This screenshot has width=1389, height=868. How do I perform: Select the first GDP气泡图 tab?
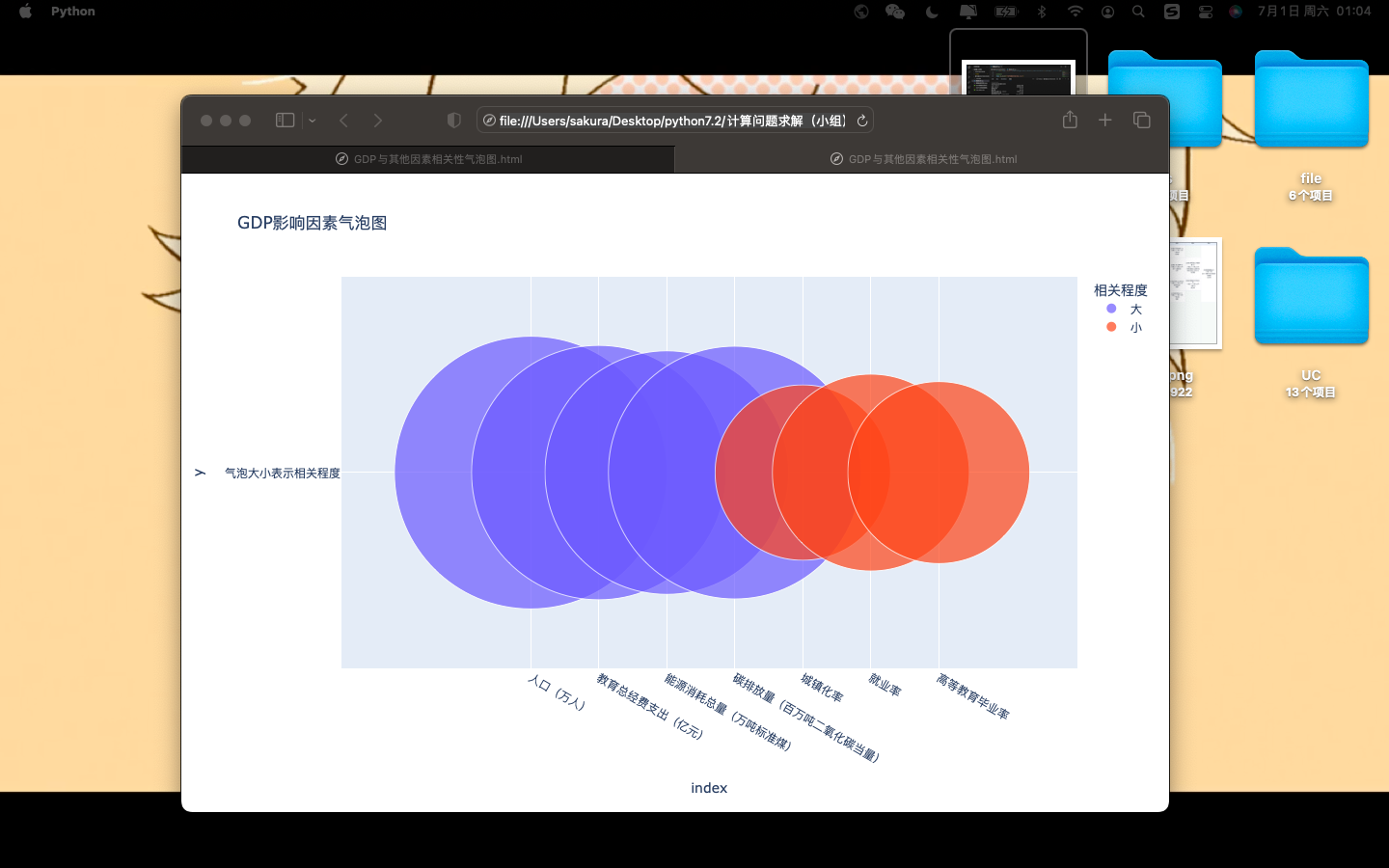pos(428,159)
